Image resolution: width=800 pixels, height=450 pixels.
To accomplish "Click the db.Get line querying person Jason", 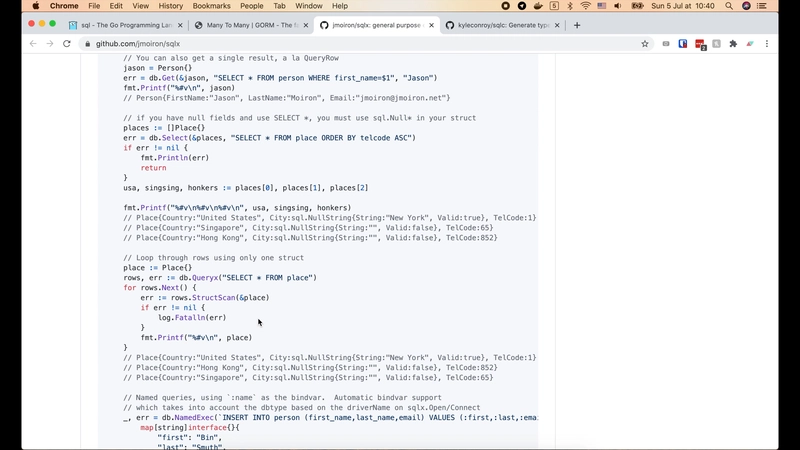I will click(x=280, y=78).
